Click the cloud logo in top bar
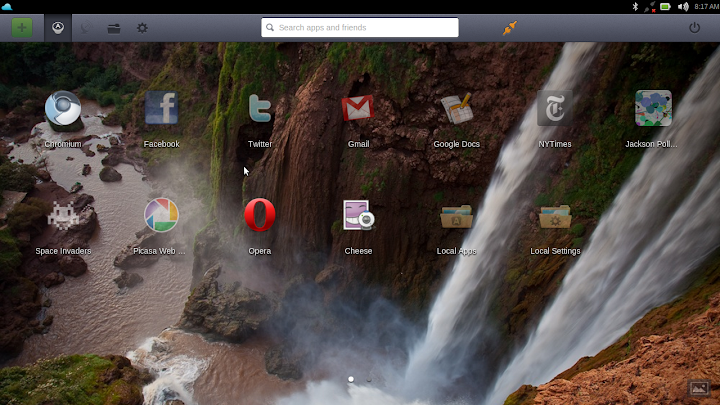720x405 pixels. click(x=7, y=6)
